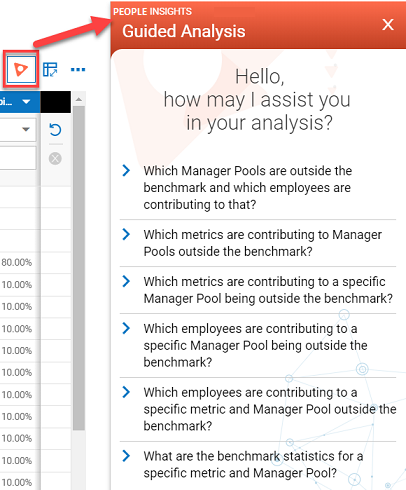Click the scrollbar up arrow

(x=79, y=99)
